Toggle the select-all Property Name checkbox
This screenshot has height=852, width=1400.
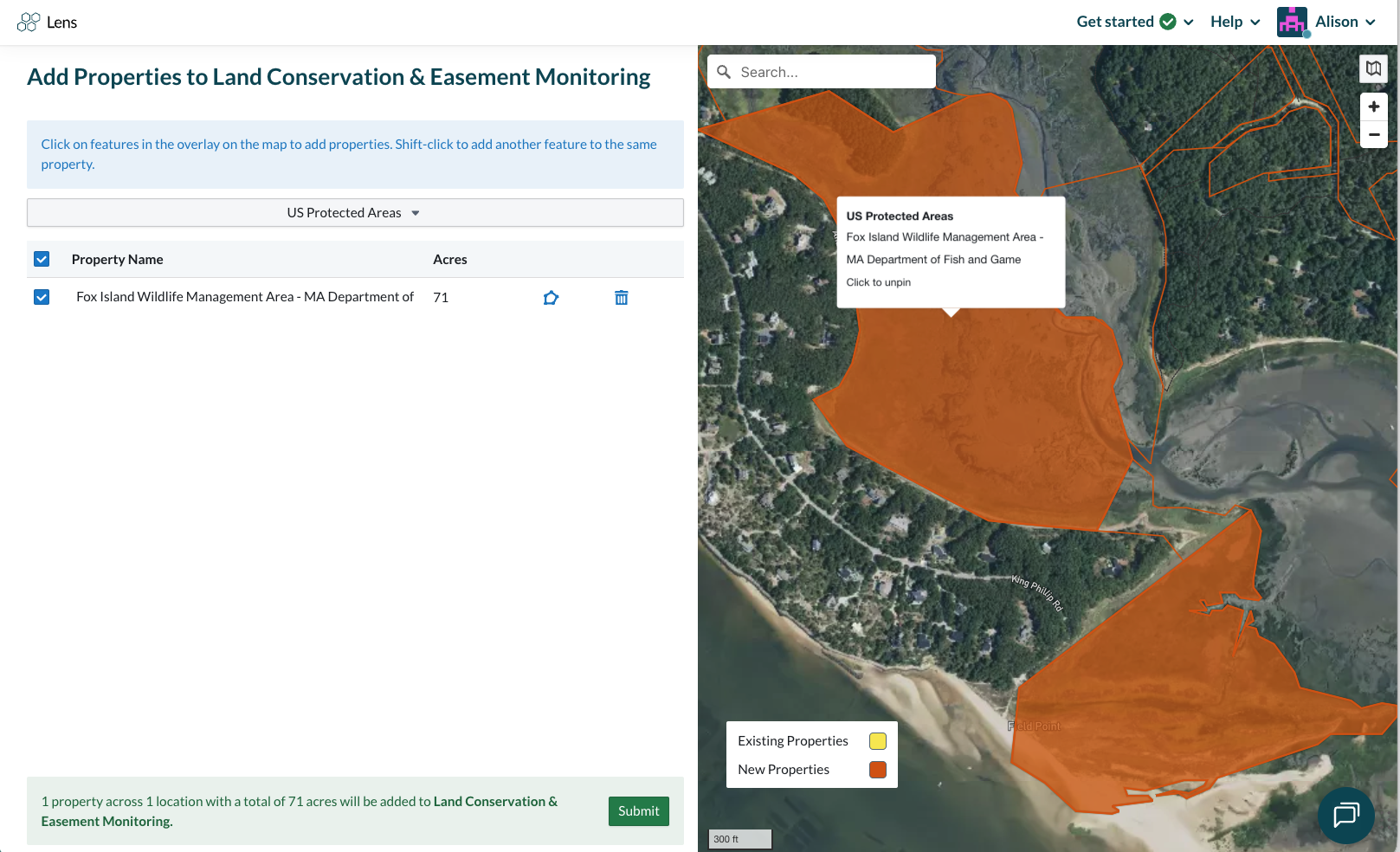(x=42, y=259)
